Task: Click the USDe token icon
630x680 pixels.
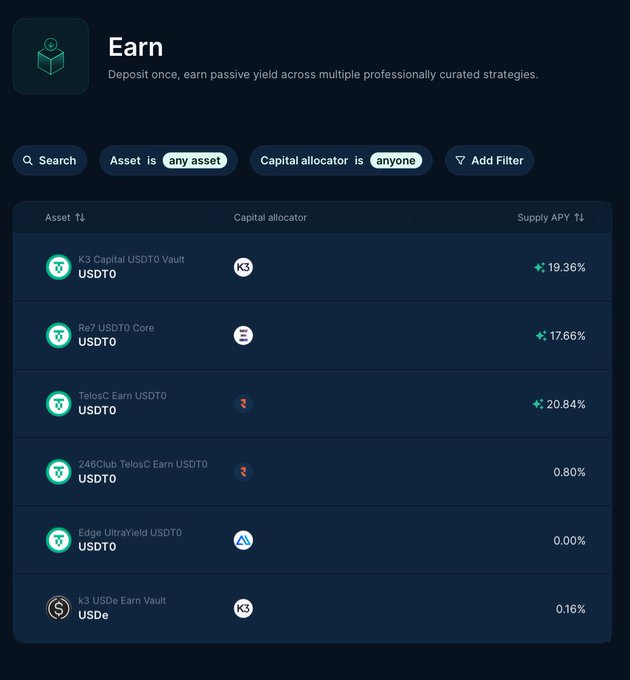Action: pyautogui.click(x=59, y=608)
